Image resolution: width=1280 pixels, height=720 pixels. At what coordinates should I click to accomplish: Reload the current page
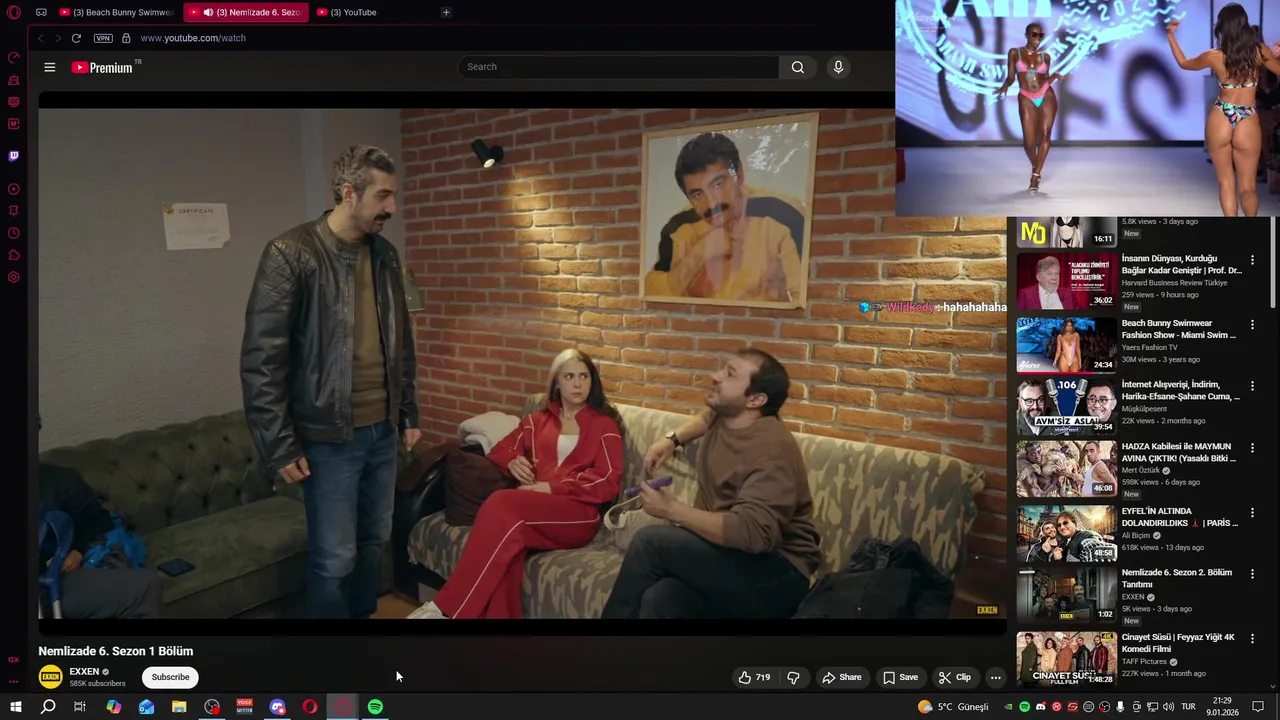[x=76, y=38]
